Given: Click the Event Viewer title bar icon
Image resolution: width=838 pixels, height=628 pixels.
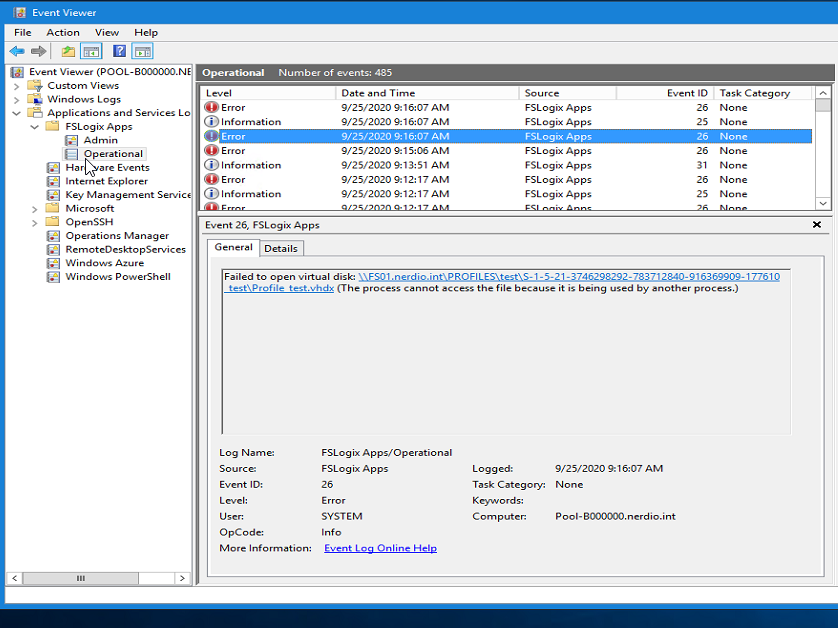Looking at the screenshot, I should point(19,12).
